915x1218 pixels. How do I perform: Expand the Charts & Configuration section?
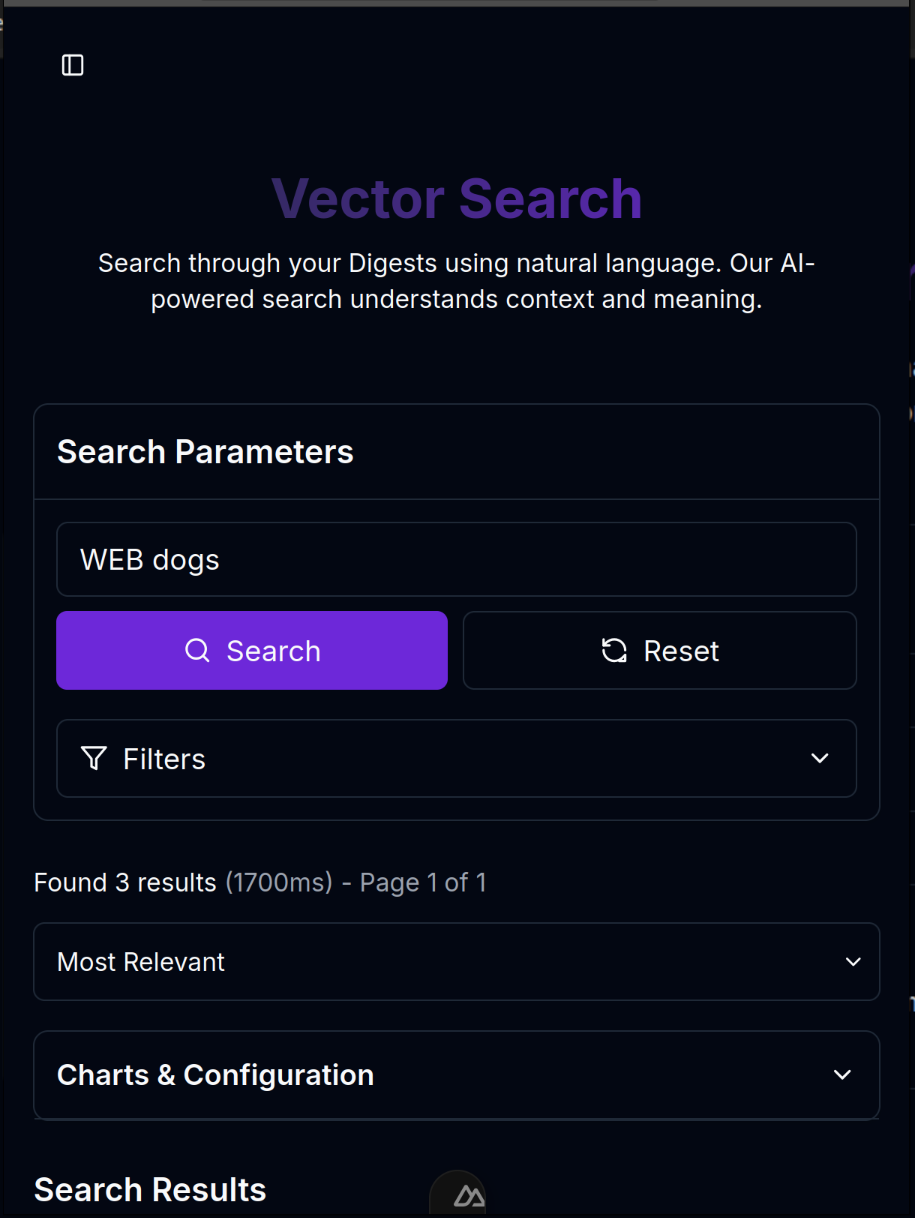pos(457,1075)
